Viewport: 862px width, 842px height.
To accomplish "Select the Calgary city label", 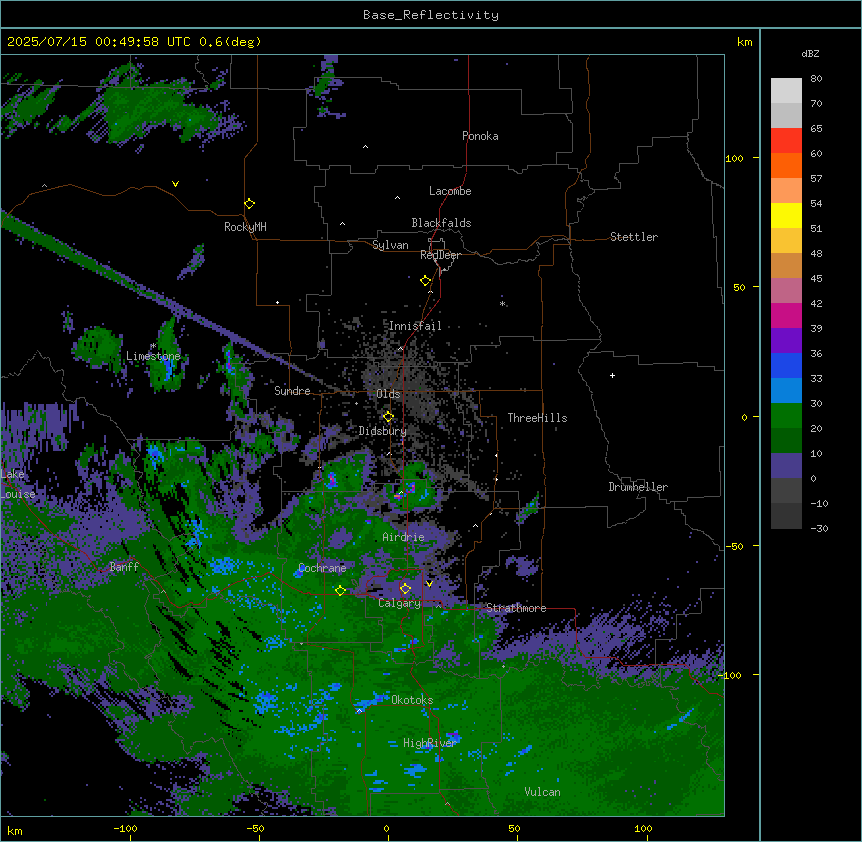I will coord(400,603).
